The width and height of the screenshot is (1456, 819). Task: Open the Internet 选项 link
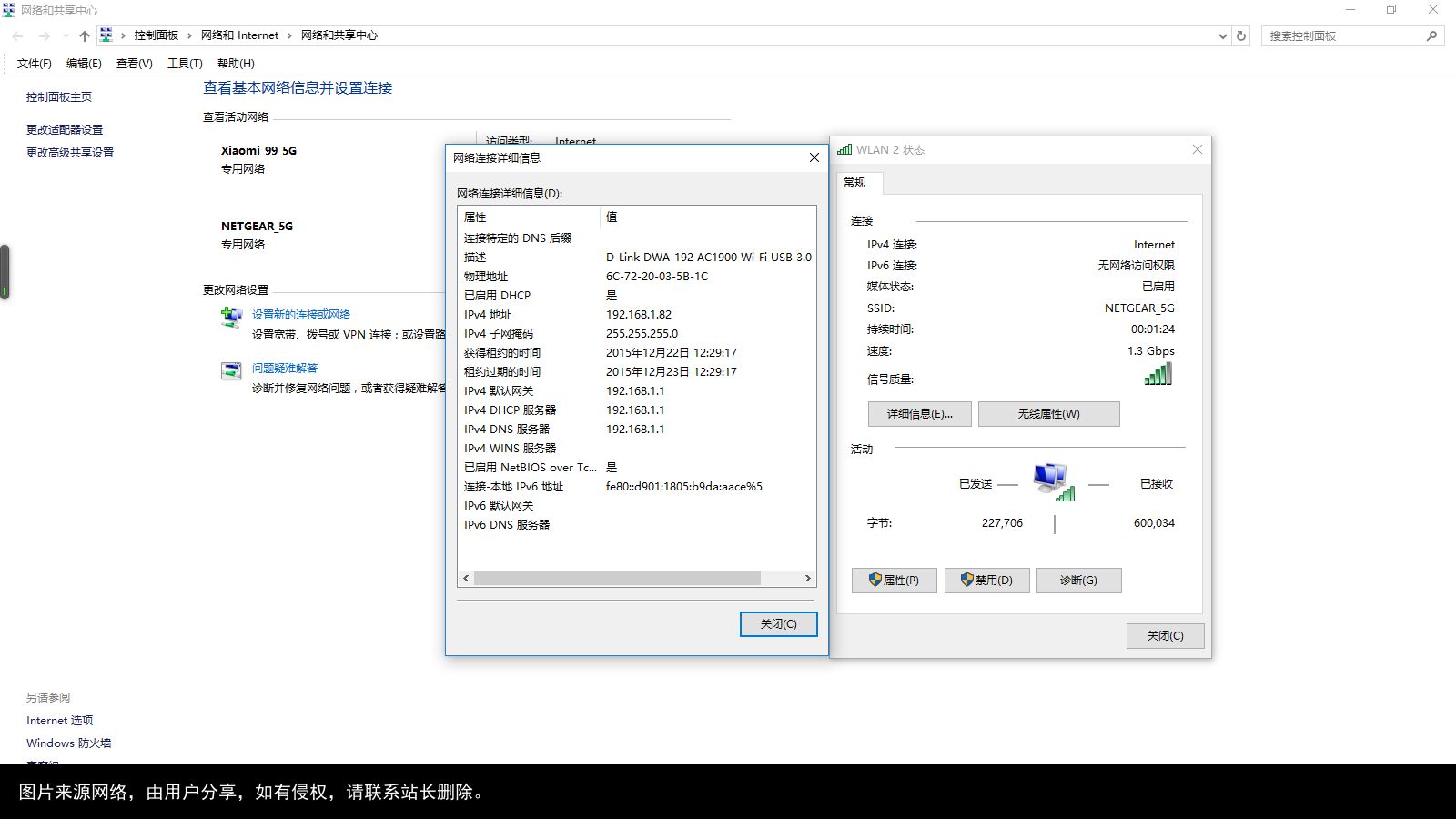tap(59, 720)
